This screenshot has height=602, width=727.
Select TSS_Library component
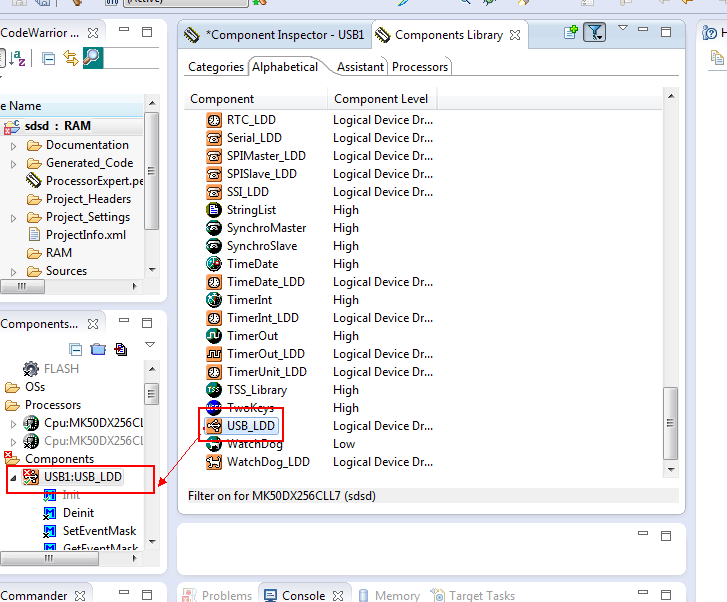point(257,390)
